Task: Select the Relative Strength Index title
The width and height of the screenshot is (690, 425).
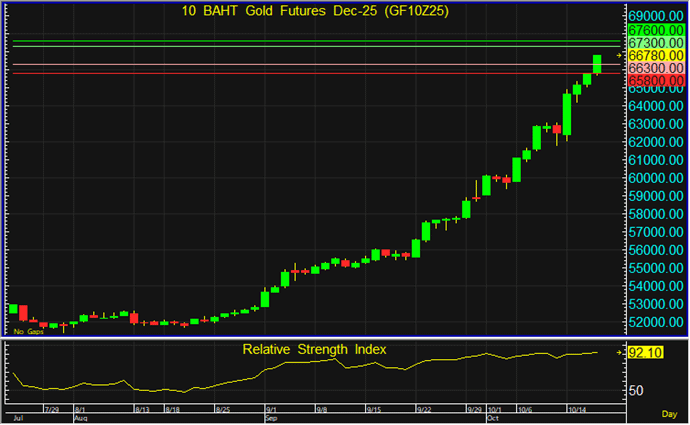Action: point(314,349)
